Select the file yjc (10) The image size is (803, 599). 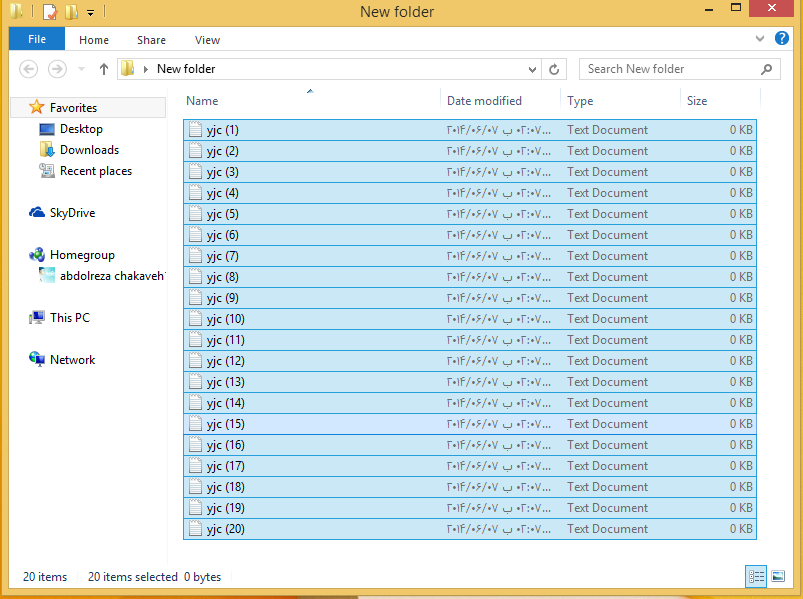470,318
